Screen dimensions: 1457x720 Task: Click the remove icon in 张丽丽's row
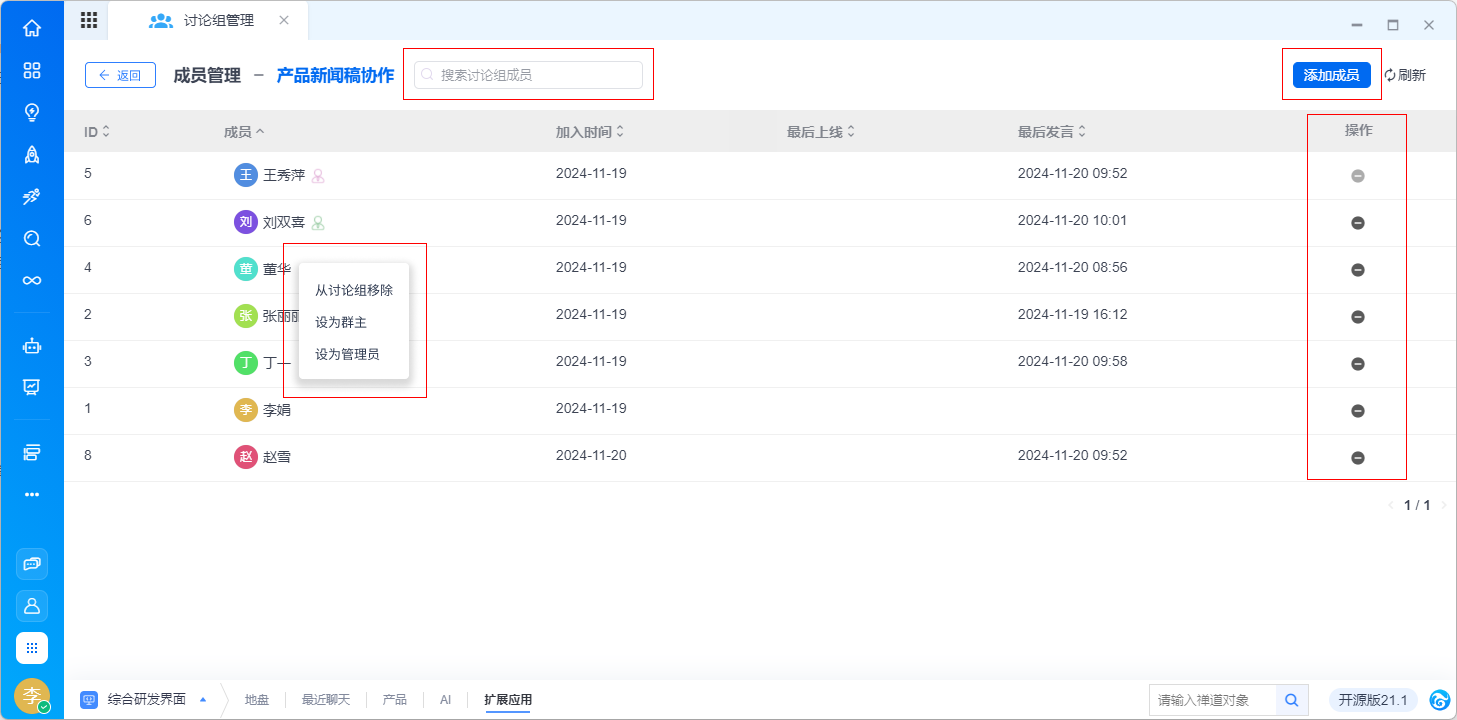tap(1358, 317)
